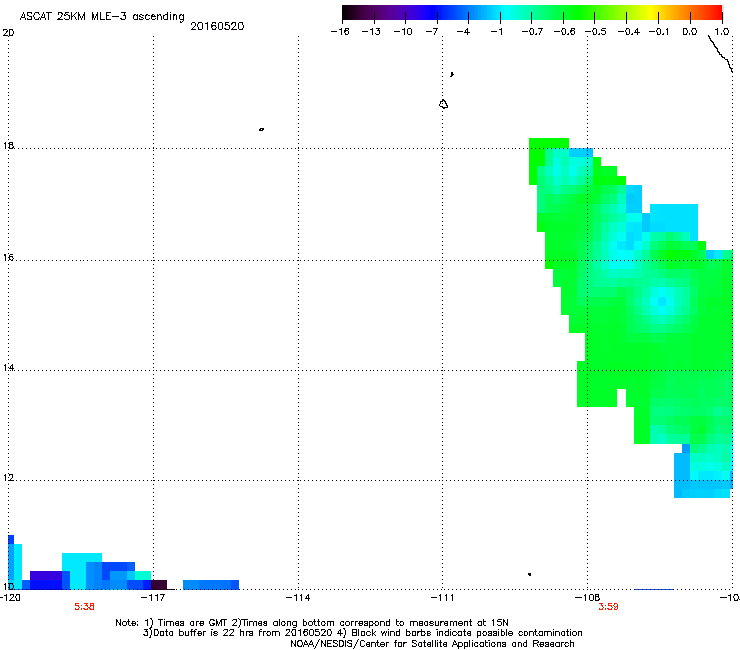Click the yellow section of the color scale
This screenshot has width=740, height=650.
pyautogui.click(x=652, y=13)
